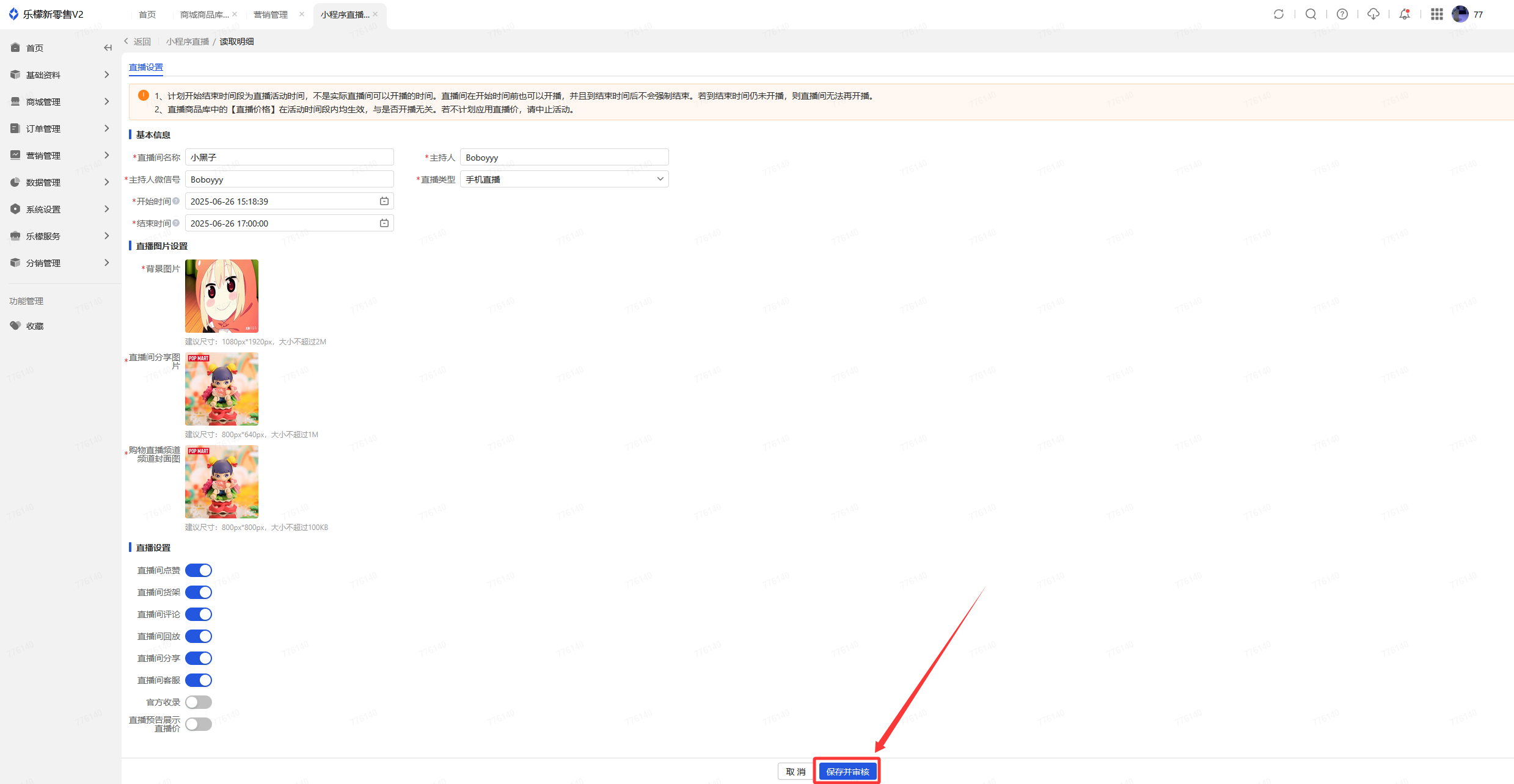Click the refresh icon in top bar
This screenshot has width=1514, height=784.
point(1278,14)
